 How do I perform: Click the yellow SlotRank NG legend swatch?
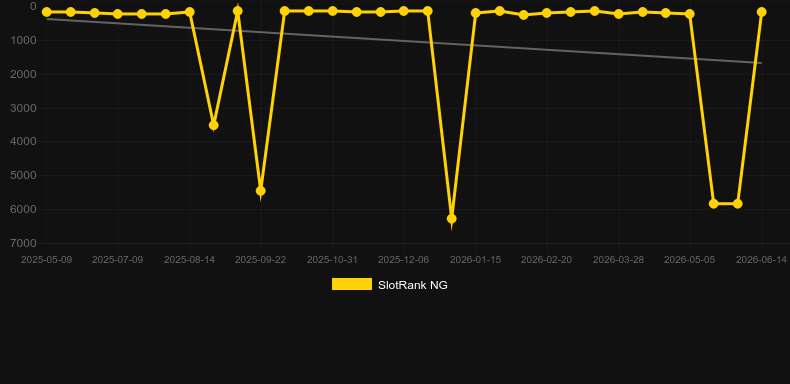pos(352,284)
